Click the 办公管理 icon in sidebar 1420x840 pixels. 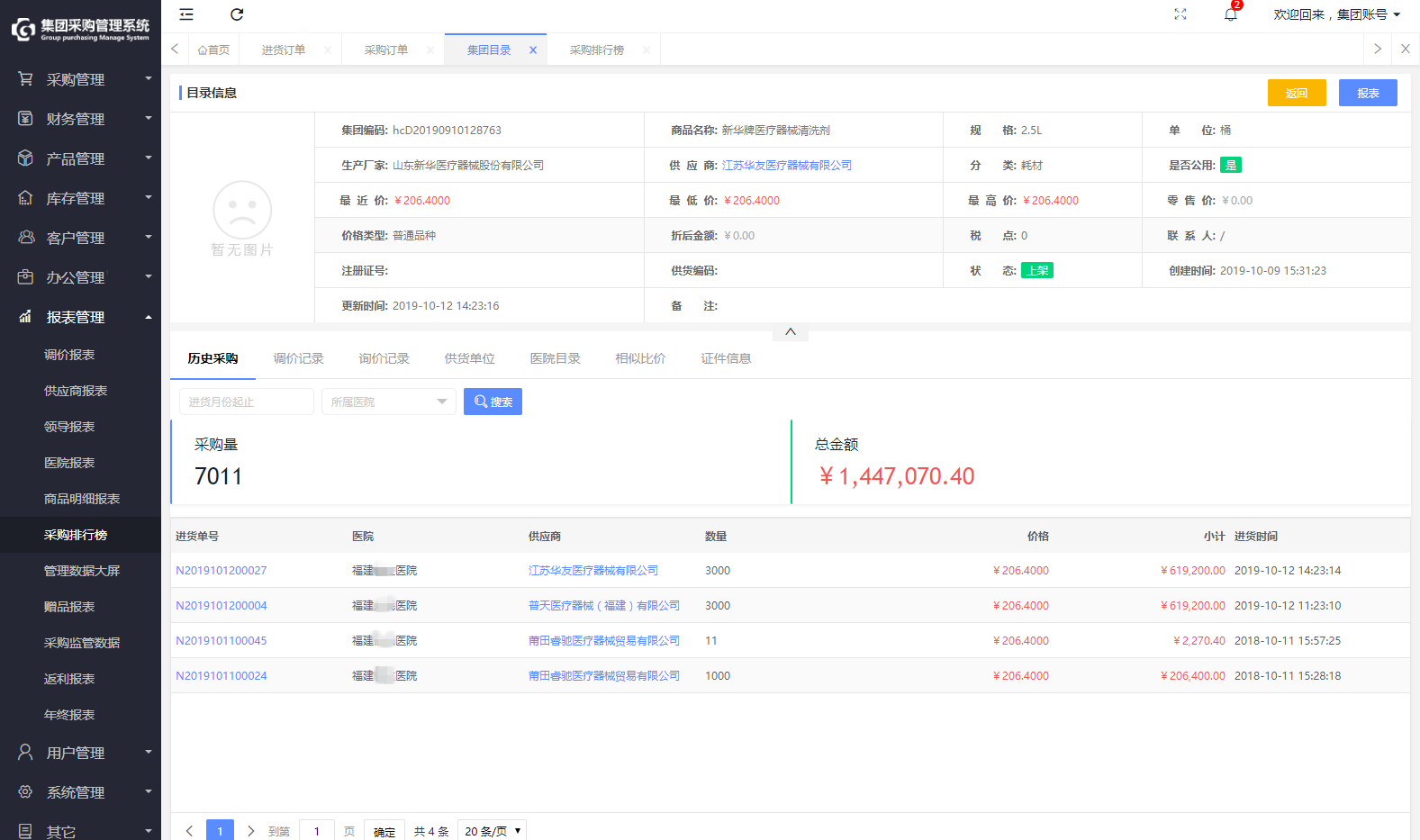click(25, 277)
